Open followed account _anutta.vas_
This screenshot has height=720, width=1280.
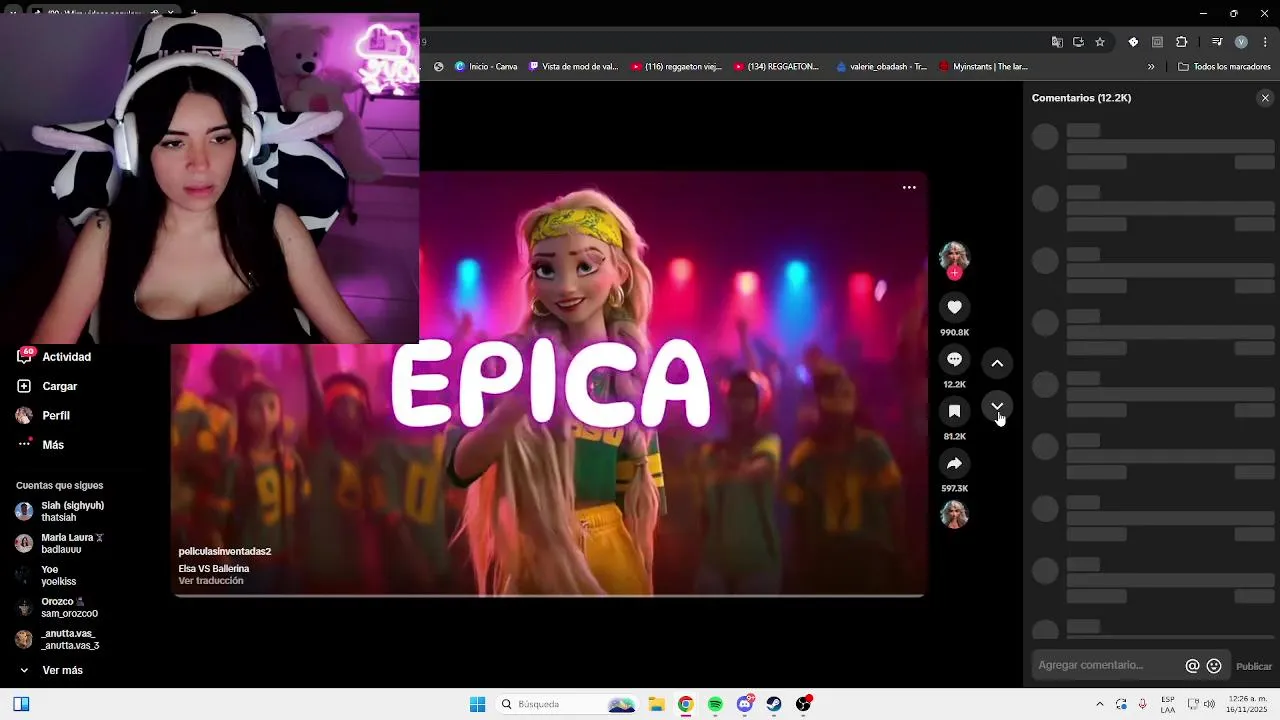[x=58, y=639]
